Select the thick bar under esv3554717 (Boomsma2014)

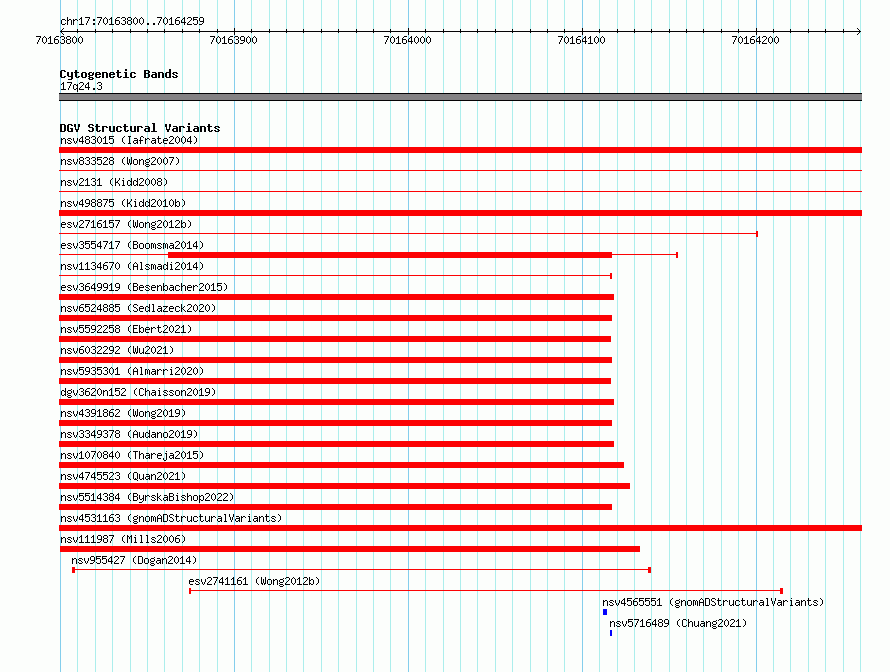[x=390, y=255]
